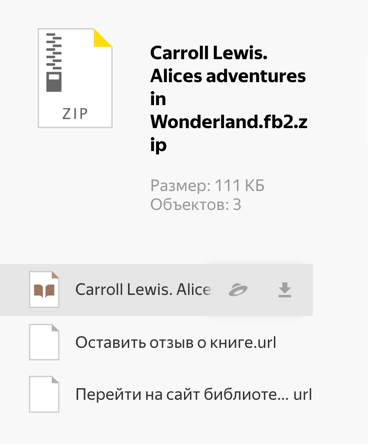Save the Carroll Lewis file to Yandex Disk

click(238, 290)
